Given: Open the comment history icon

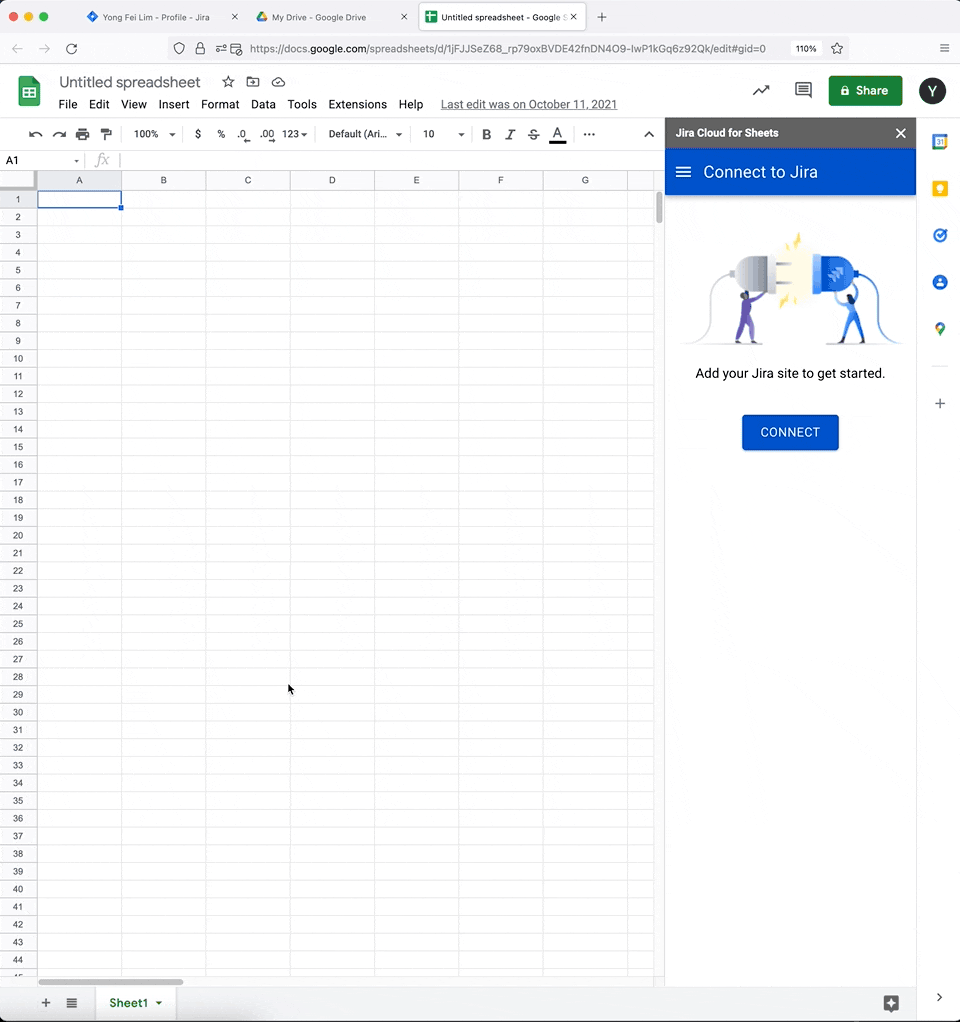Looking at the screenshot, I should tap(803, 90).
